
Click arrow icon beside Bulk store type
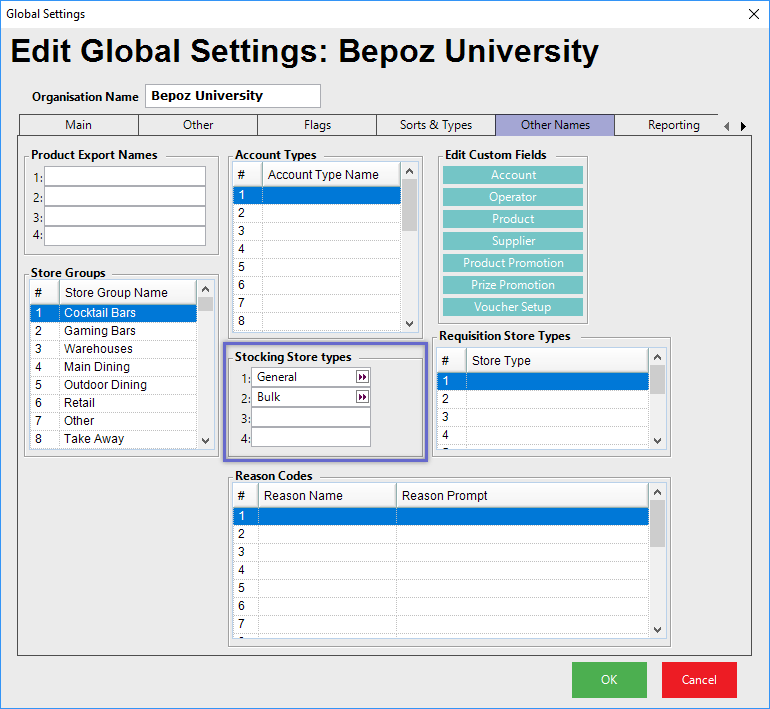click(362, 397)
